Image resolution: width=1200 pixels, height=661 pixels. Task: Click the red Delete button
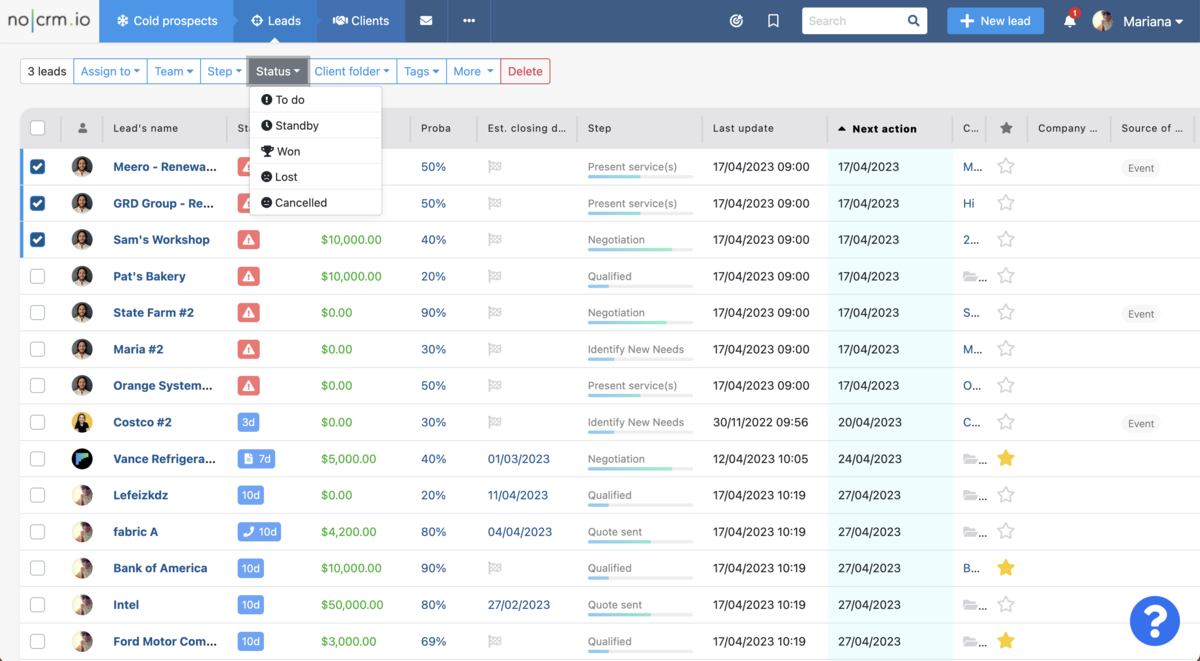[525, 71]
